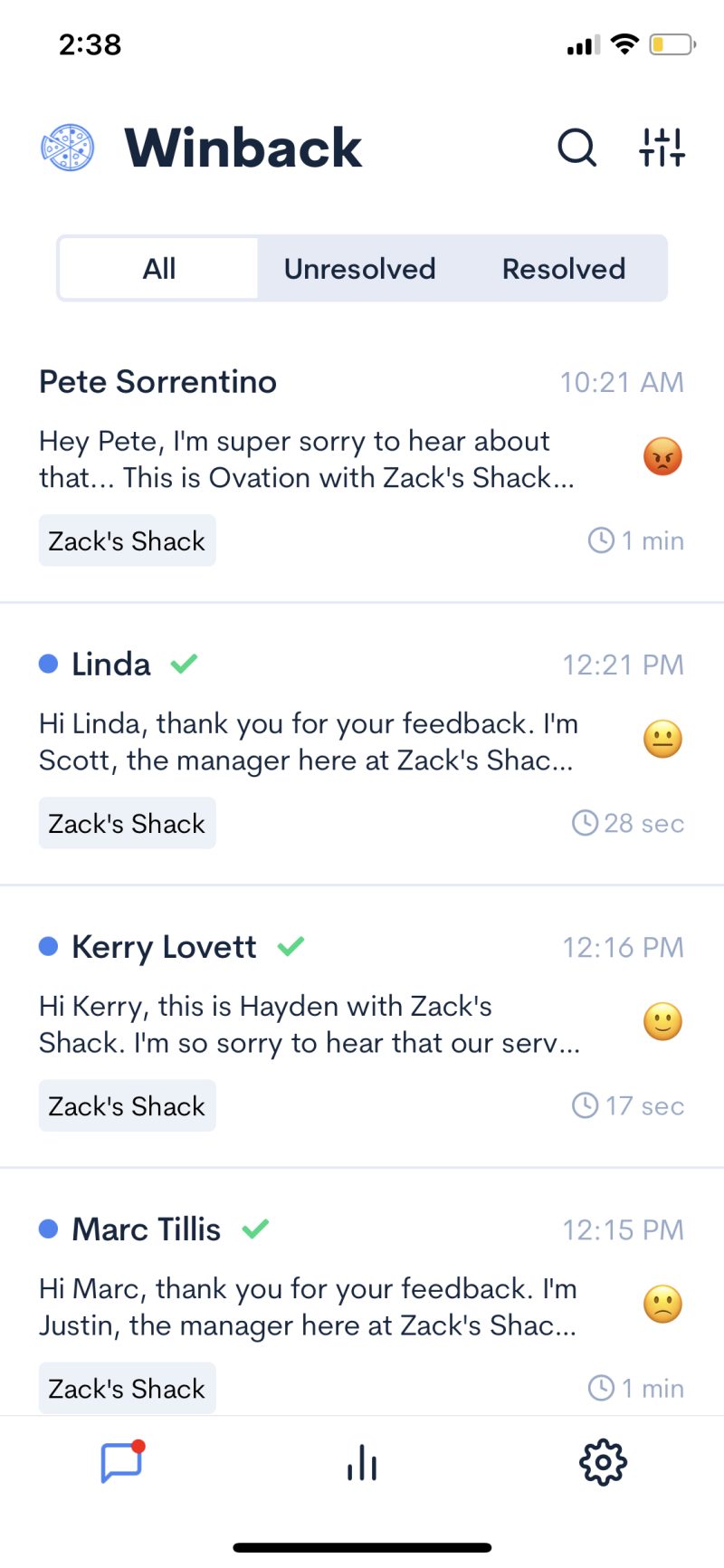
Task: Tap the 28 sec response time indicator
Action: [x=629, y=823]
